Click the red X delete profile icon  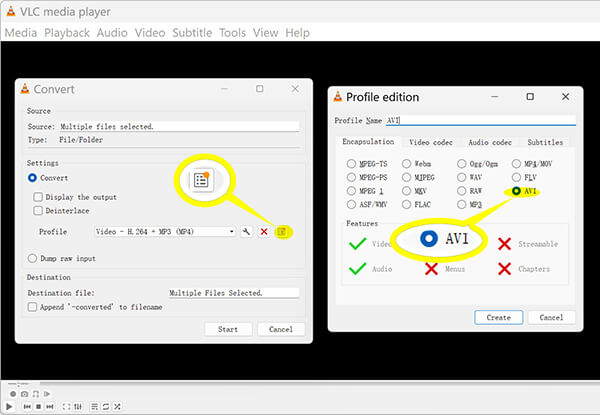tap(264, 232)
